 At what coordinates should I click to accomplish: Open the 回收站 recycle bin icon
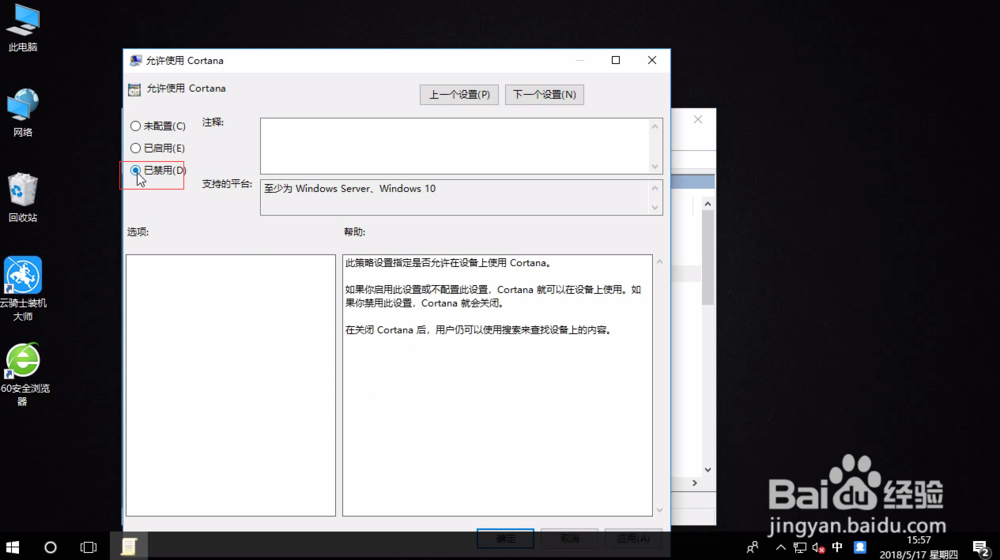pos(23,198)
